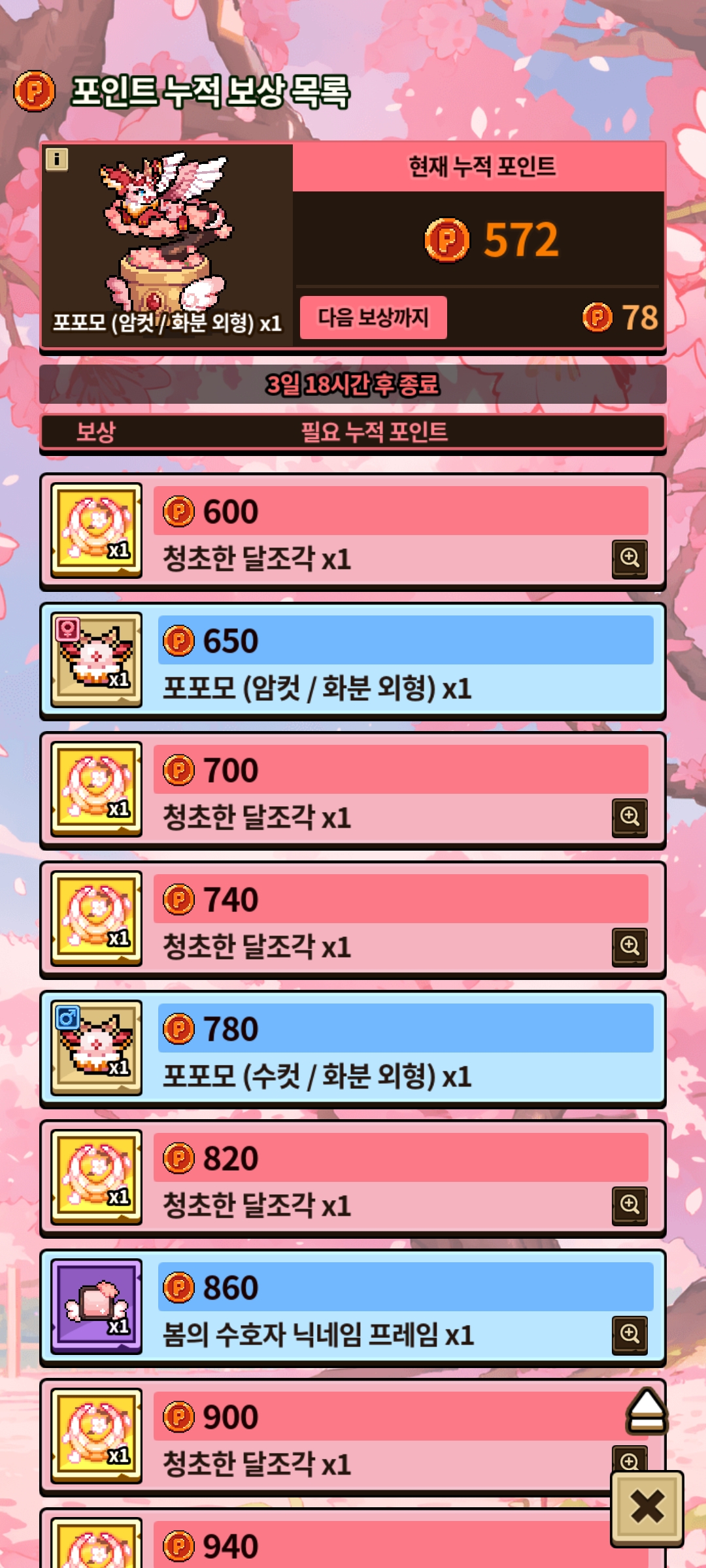Click the 다음 보상까지 button
Screen dimensions: 706x1568
(x=373, y=318)
